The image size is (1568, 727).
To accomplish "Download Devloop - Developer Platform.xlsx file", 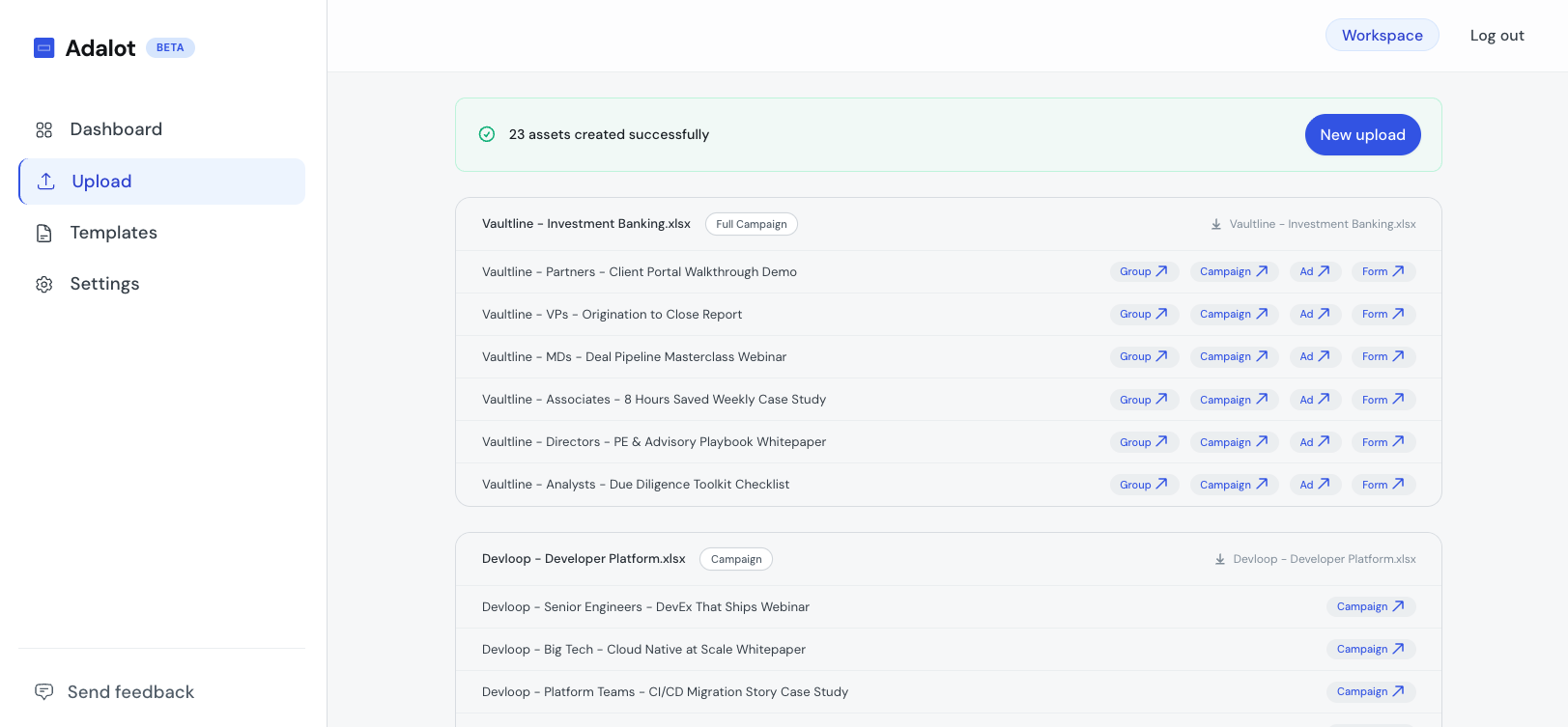I will click(1315, 559).
